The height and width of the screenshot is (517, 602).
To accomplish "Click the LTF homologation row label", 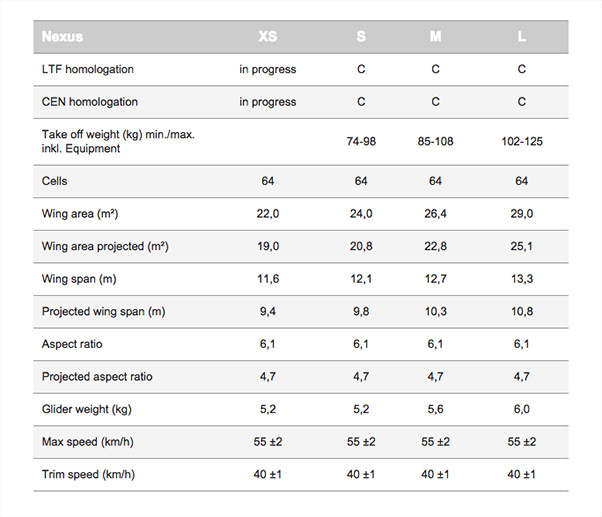I will [x=88, y=69].
